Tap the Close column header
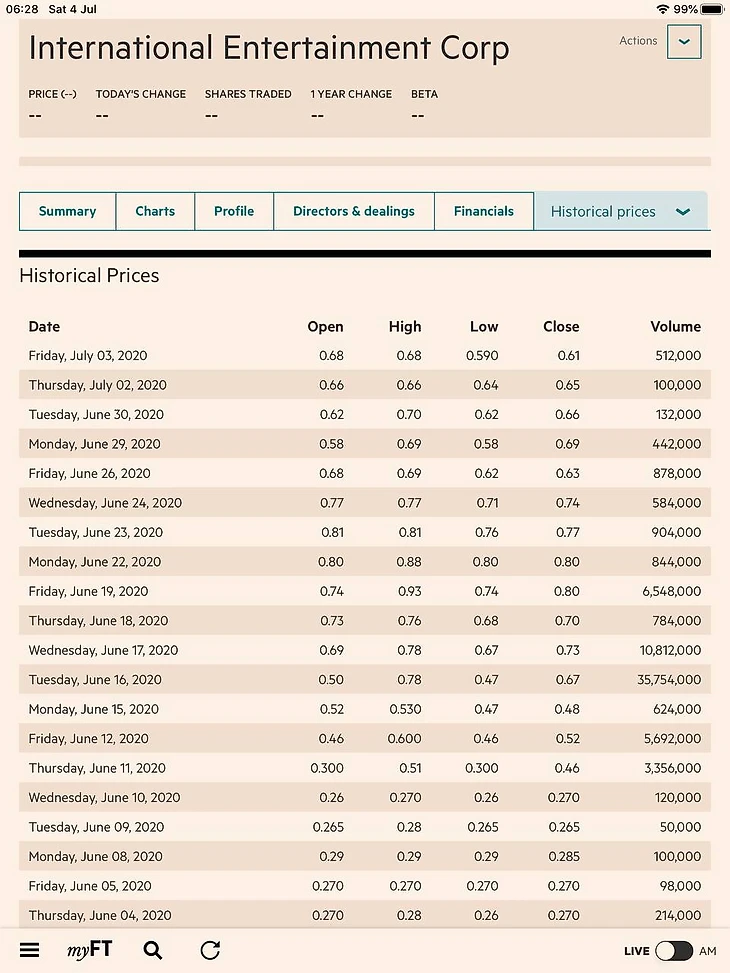 point(561,326)
